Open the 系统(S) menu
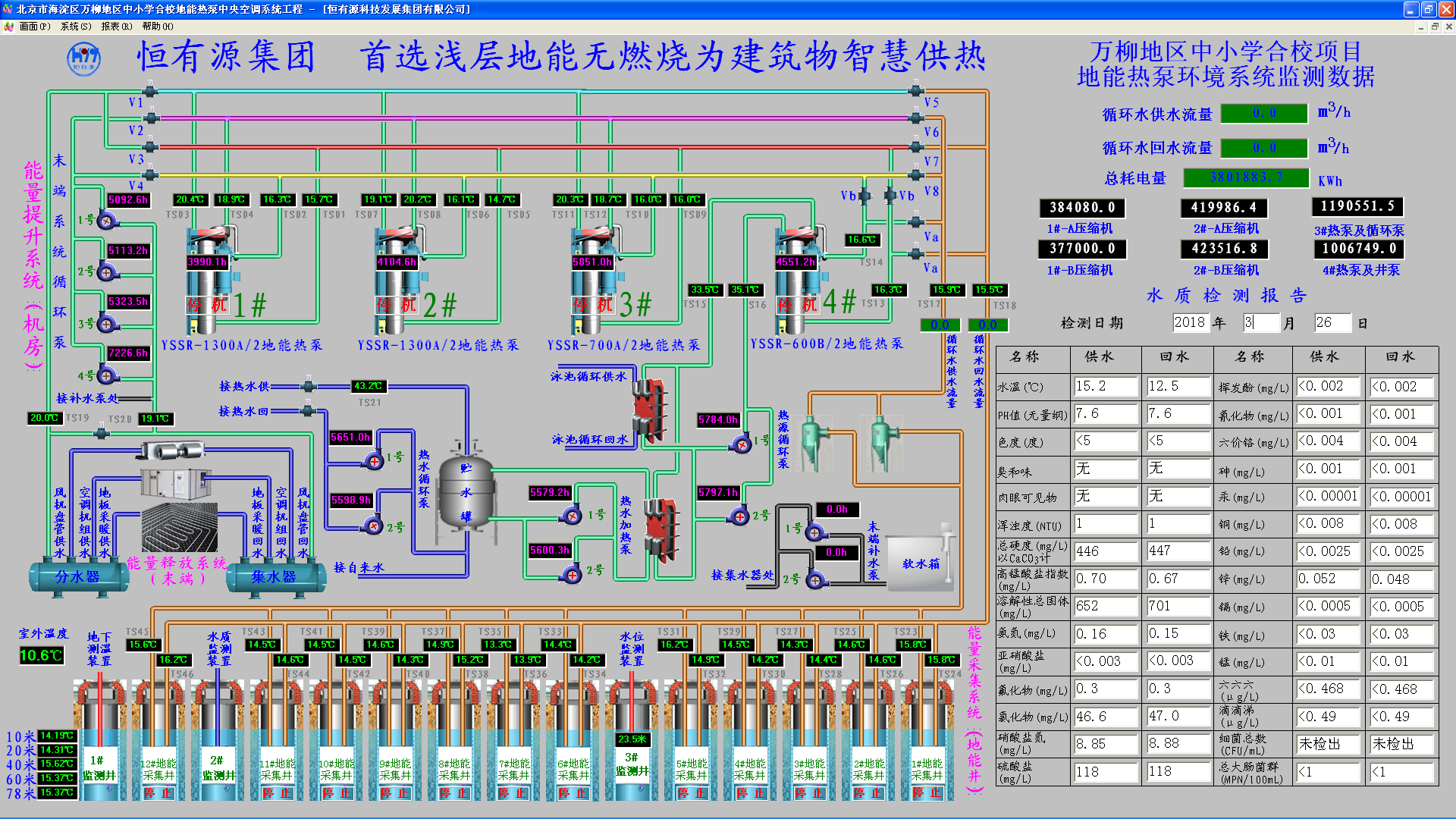The image size is (1456, 819). coord(75,27)
